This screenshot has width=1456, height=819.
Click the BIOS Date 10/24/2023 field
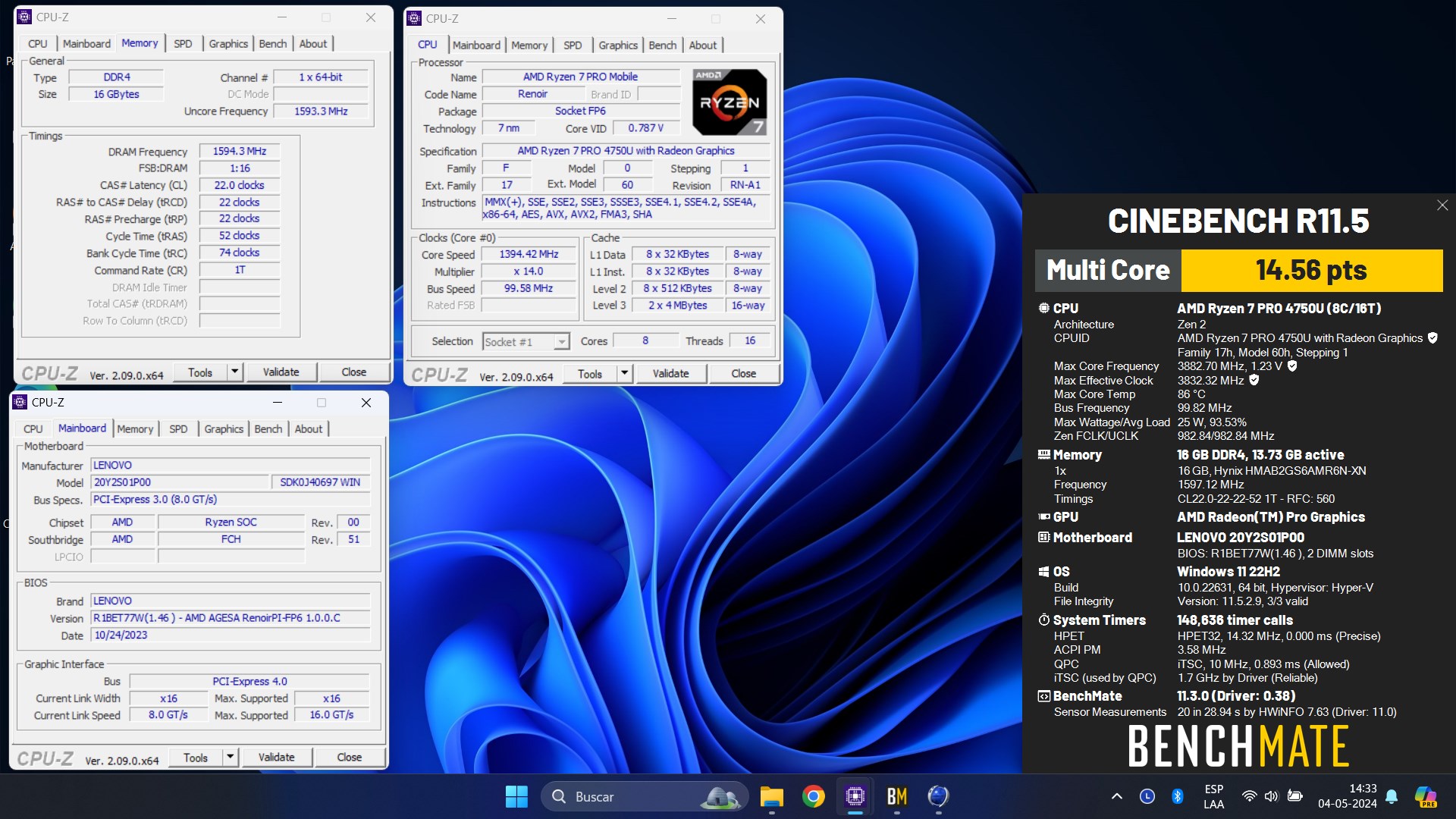point(231,635)
